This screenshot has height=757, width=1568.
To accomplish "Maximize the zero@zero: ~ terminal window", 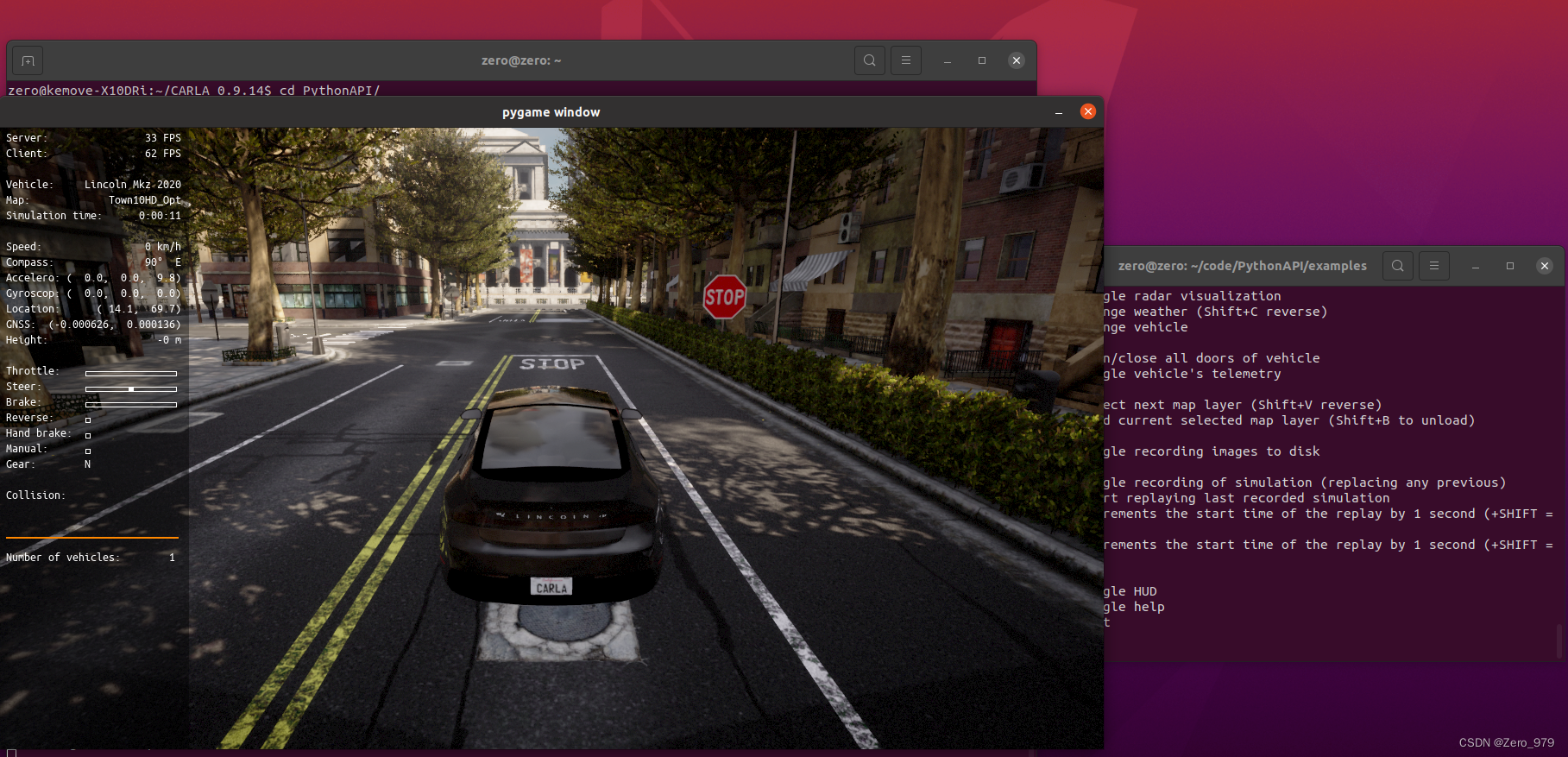I will (x=981, y=60).
